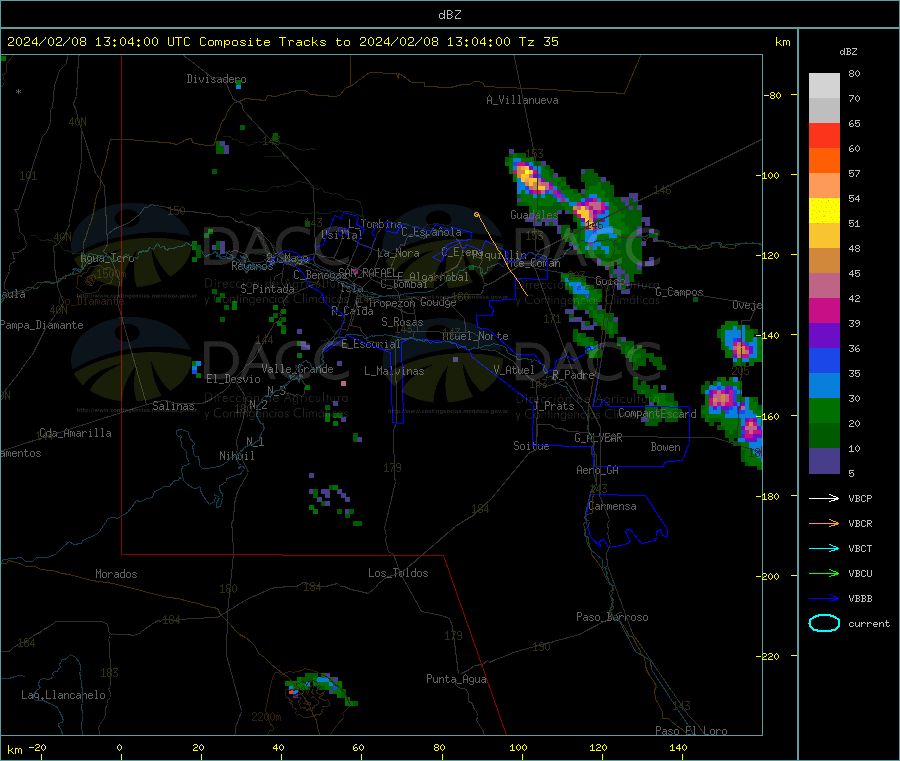
Task: Select the 'Atuel_Norte' place label
Action: click(x=475, y=336)
